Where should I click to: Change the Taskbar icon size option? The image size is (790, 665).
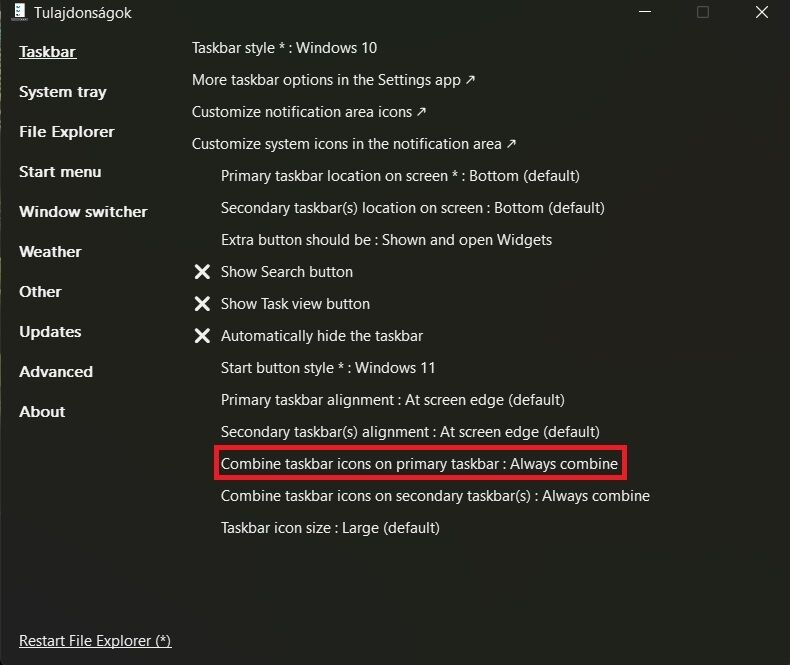click(330, 528)
